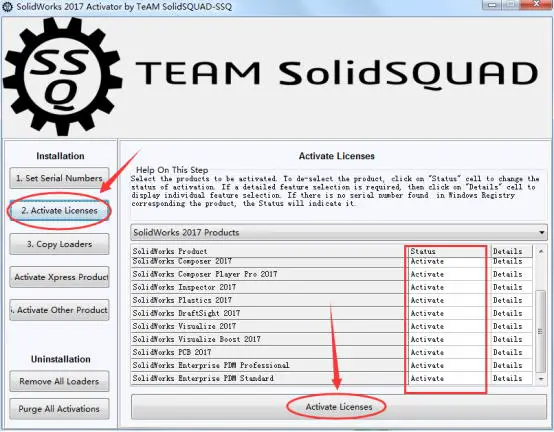
Task: Select the SolidWorks Composer 2017 row name
Action: (x=182, y=261)
